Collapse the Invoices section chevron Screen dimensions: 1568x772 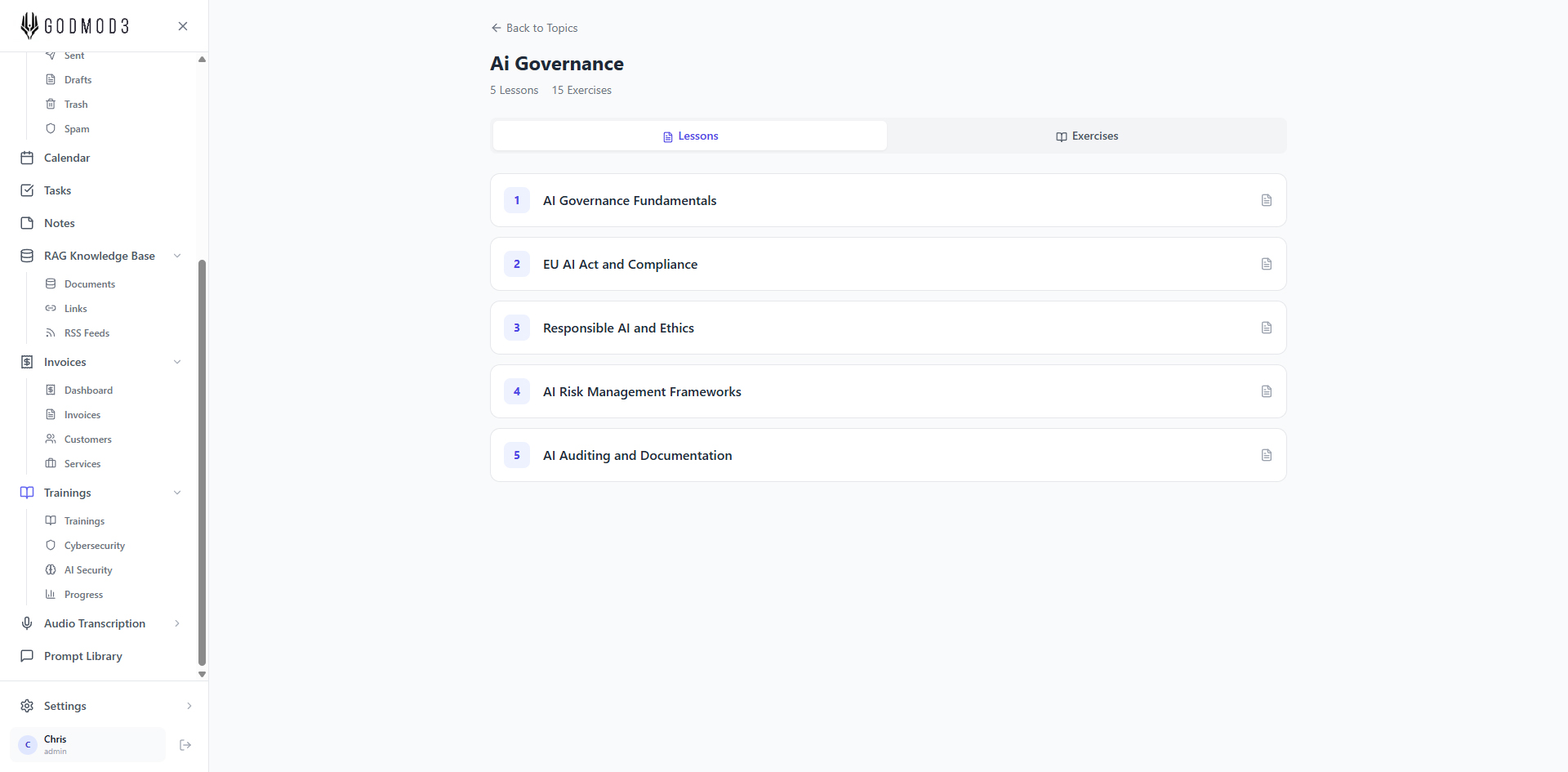pyautogui.click(x=177, y=362)
